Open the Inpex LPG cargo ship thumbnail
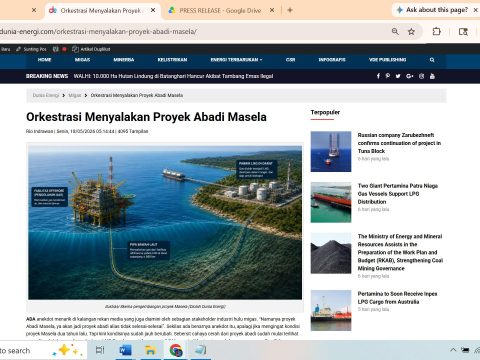Screen dimensions: 480x360 point(331,310)
